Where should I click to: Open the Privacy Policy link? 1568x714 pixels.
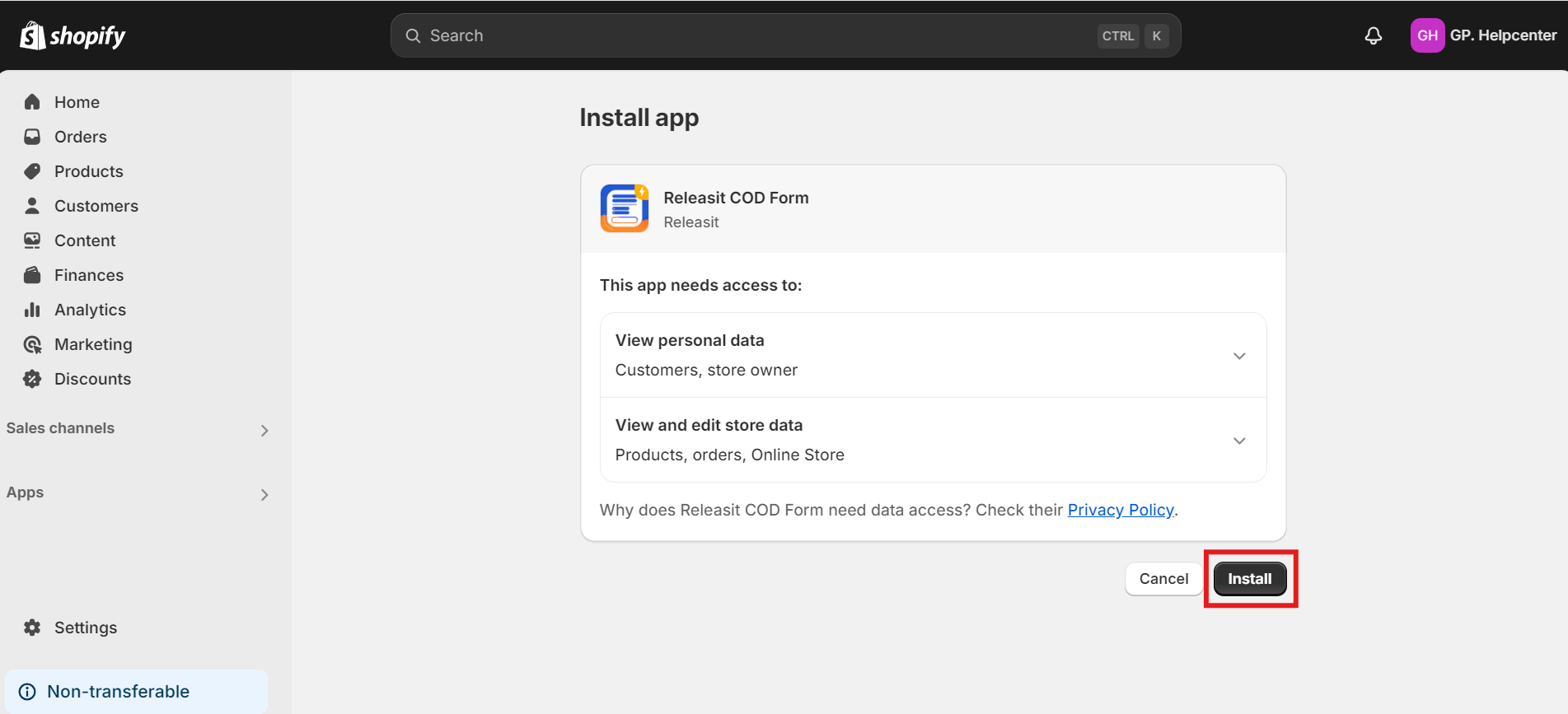[1120, 510]
